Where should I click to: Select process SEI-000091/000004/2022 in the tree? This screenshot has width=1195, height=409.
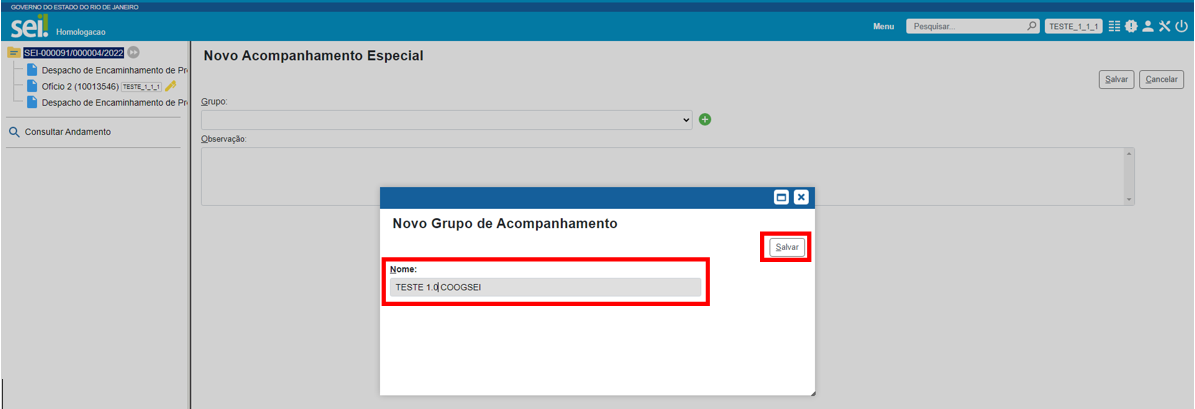pyautogui.click(x=73, y=53)
